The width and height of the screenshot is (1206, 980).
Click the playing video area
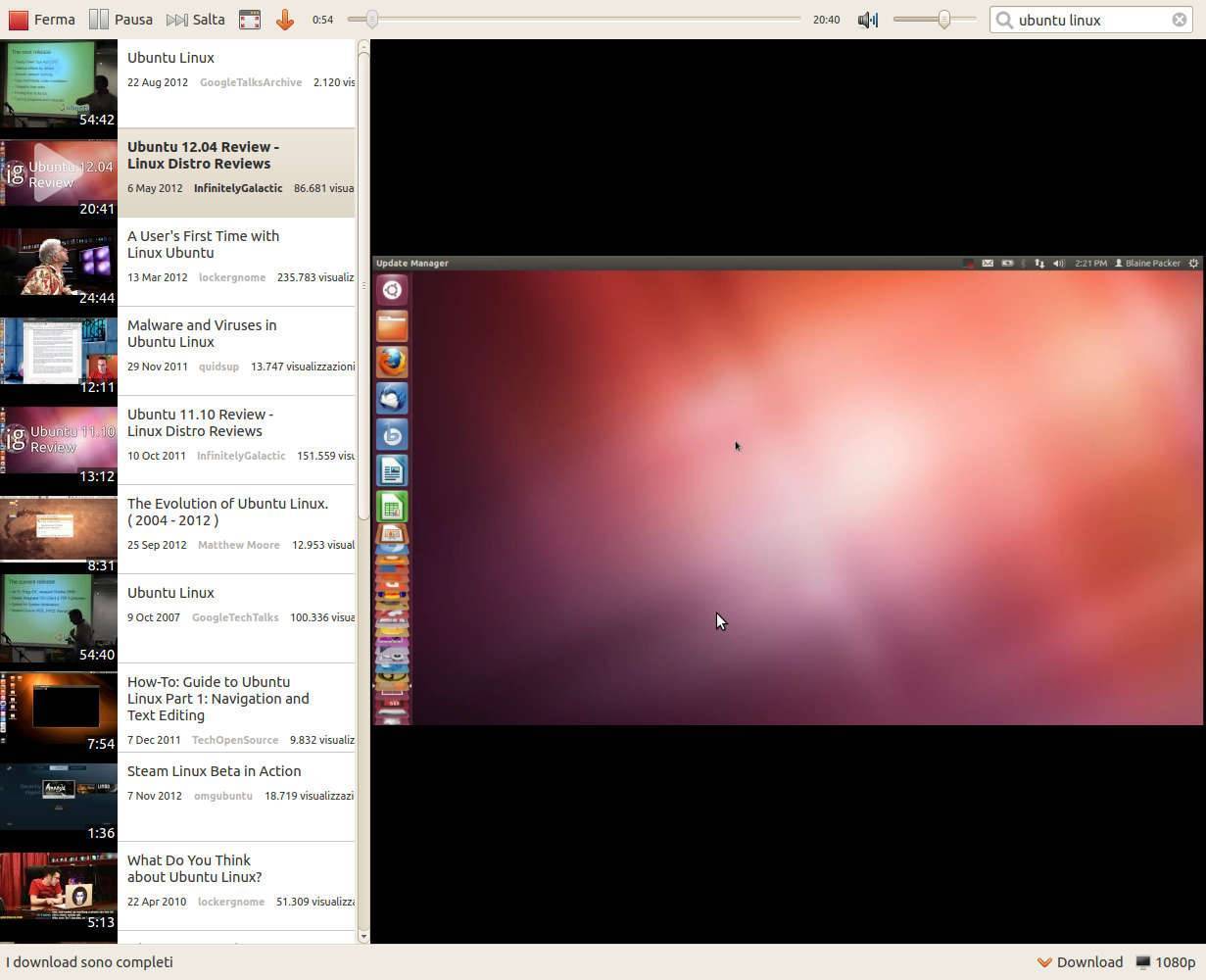[788, 491]
